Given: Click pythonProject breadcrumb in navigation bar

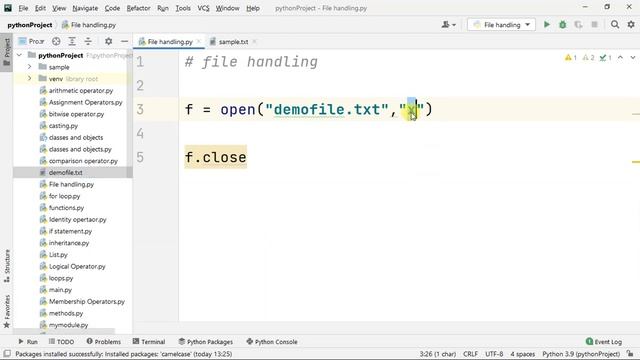Looking at the screenshot, I should pos(30,25).
